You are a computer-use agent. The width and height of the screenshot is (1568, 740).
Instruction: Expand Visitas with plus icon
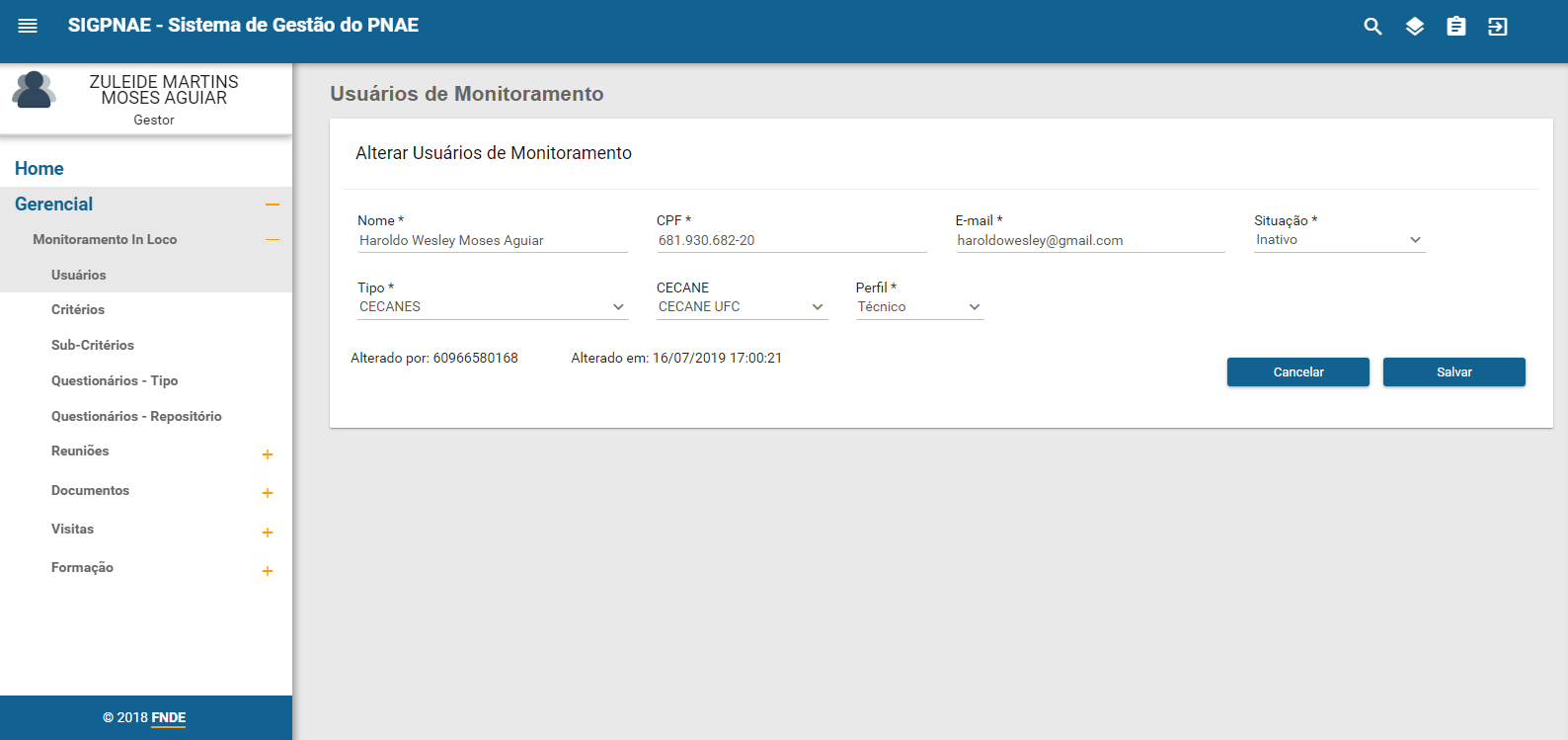coord(267,533)
